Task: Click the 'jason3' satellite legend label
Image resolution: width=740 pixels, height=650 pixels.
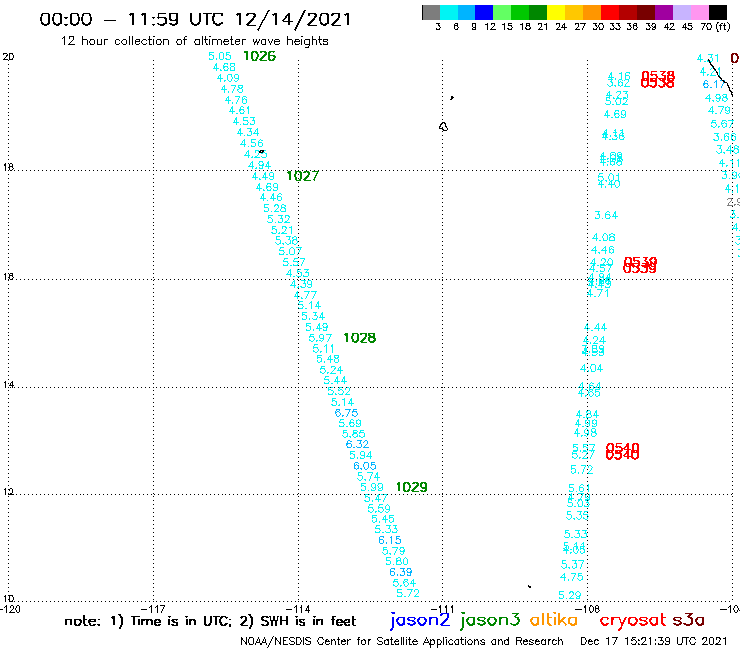Action: 489,620
